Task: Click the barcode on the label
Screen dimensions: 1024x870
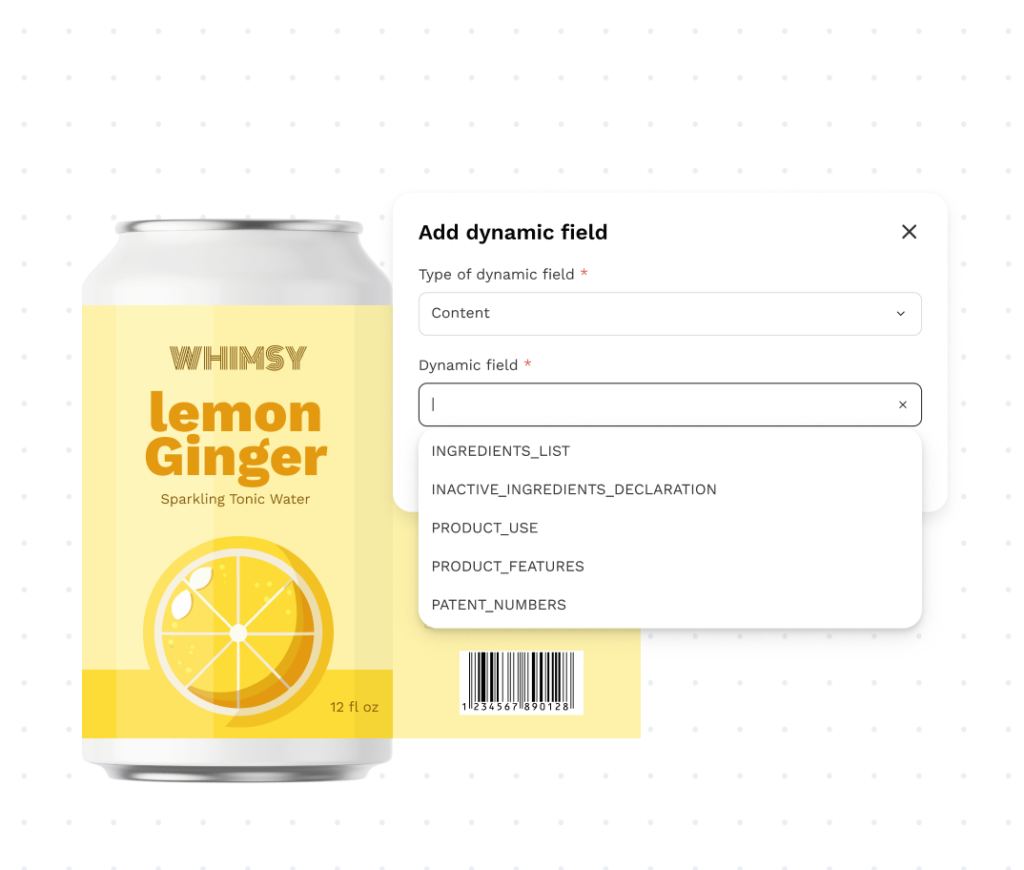Action: point(521,682)
